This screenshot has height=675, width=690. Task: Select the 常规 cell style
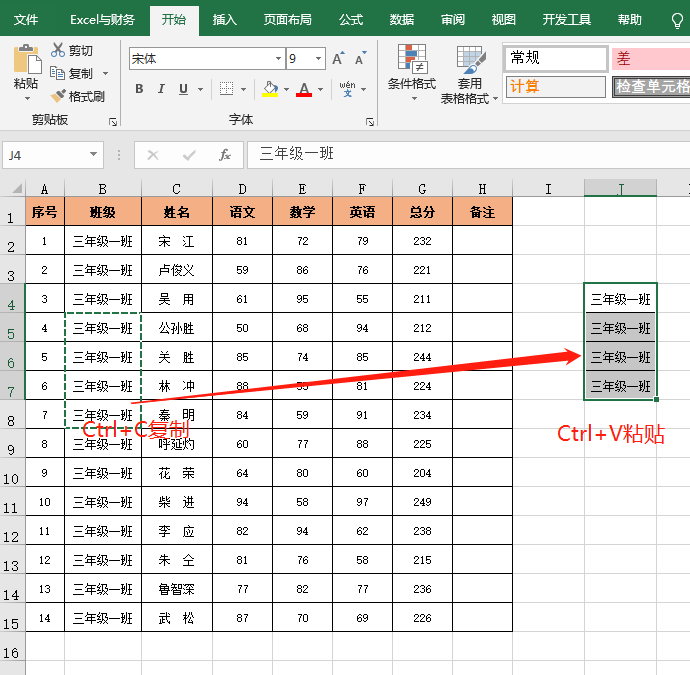tap(556, 58)
